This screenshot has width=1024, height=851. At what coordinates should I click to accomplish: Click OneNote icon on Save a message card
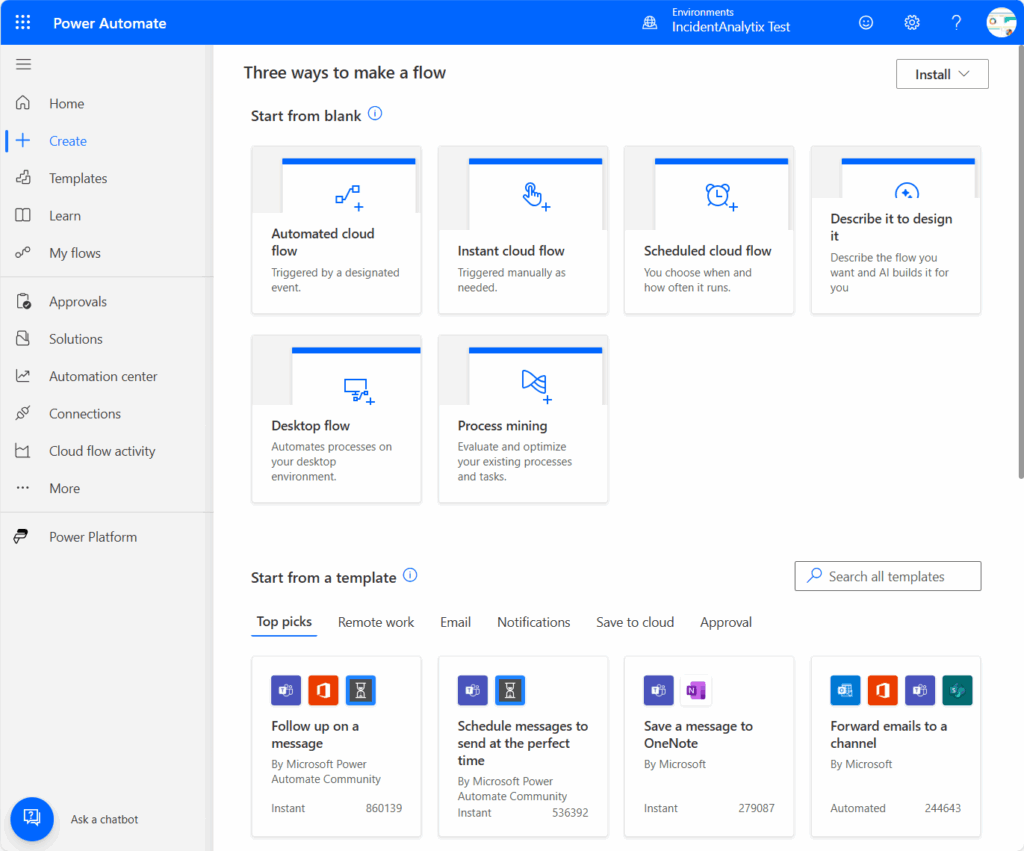click(x=696, y=690)
